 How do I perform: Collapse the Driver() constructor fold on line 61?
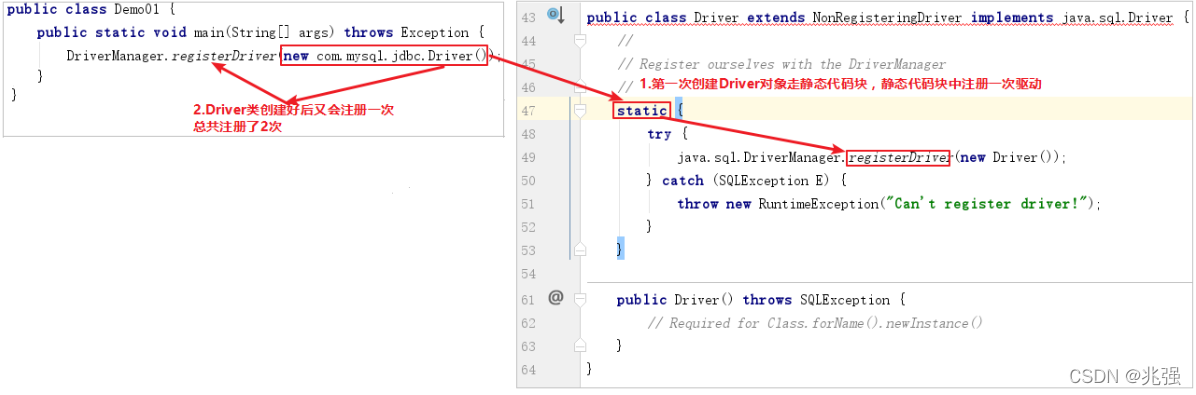click(580, 299)
